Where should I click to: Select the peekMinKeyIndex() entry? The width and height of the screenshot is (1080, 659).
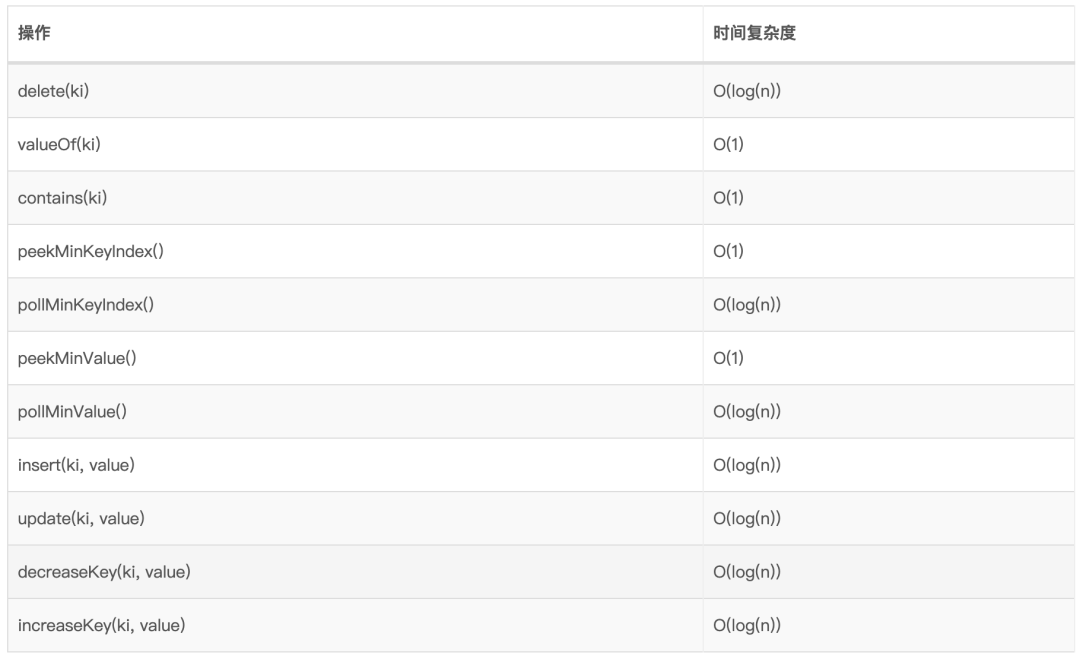point(90,251)
